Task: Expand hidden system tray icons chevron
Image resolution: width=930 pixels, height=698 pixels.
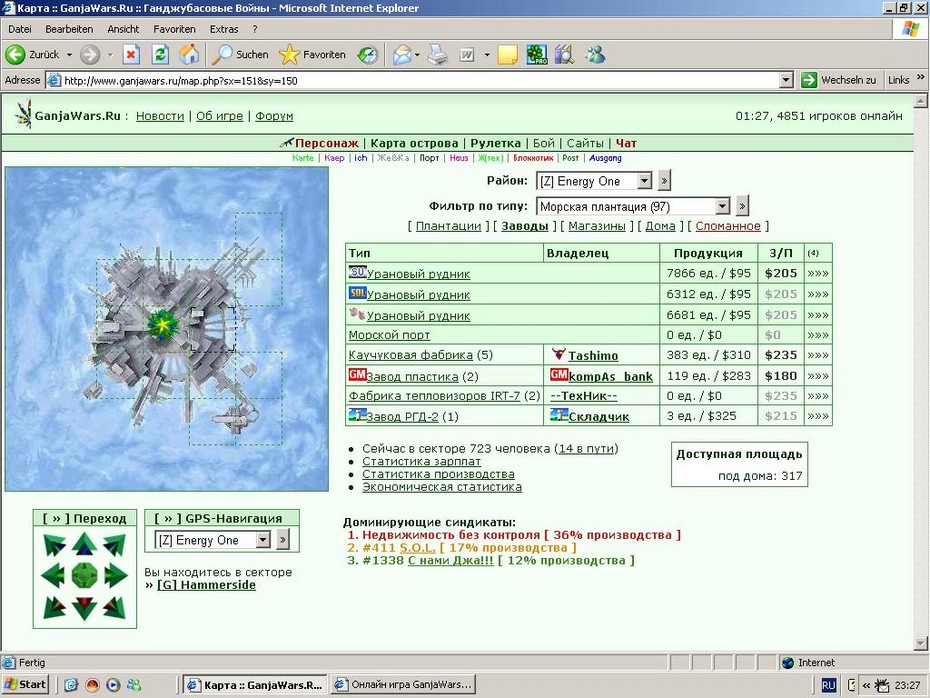Action: (867, 686)
